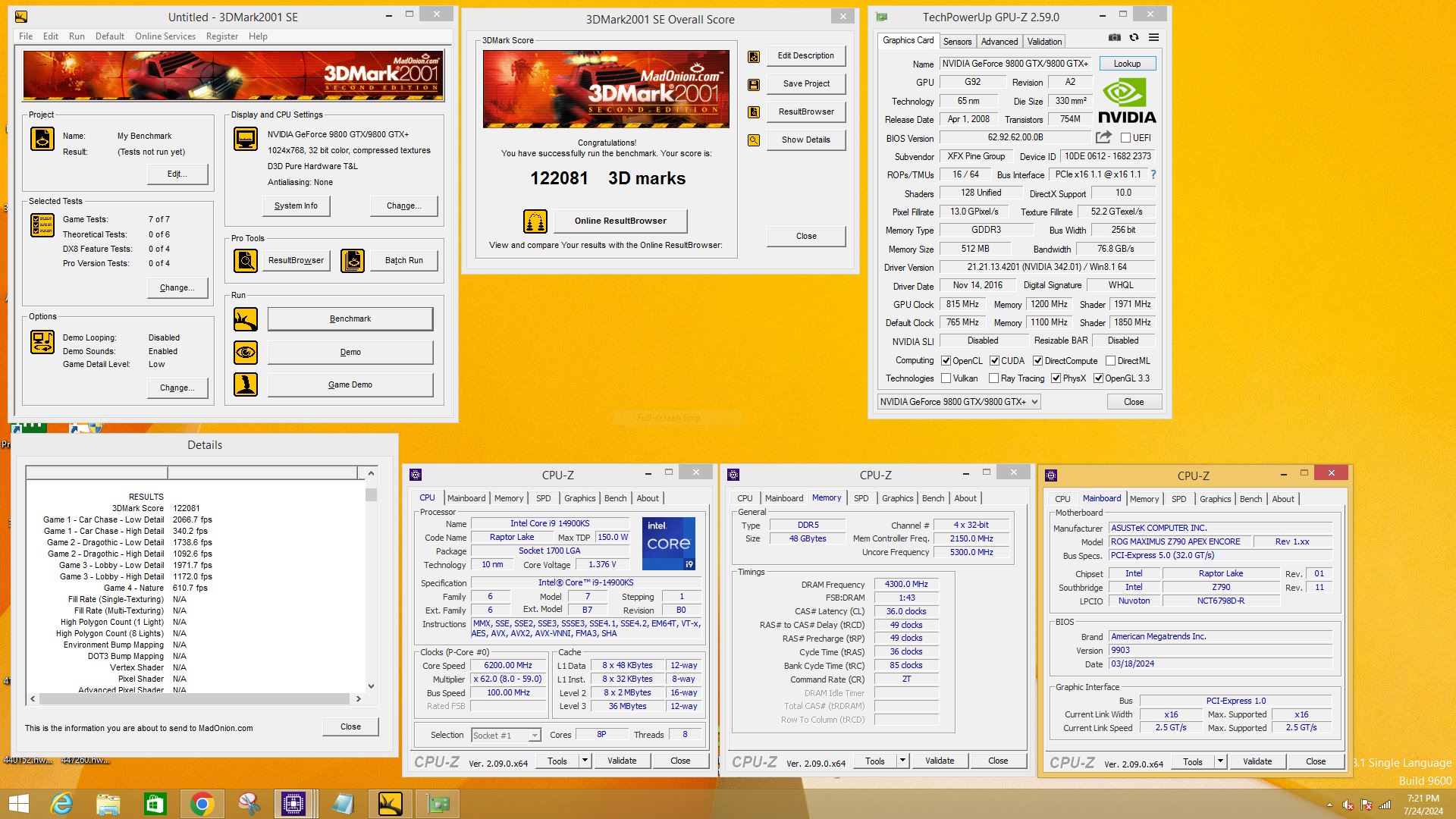Open Internet Explorer from the taskbar

pos(61,804)
